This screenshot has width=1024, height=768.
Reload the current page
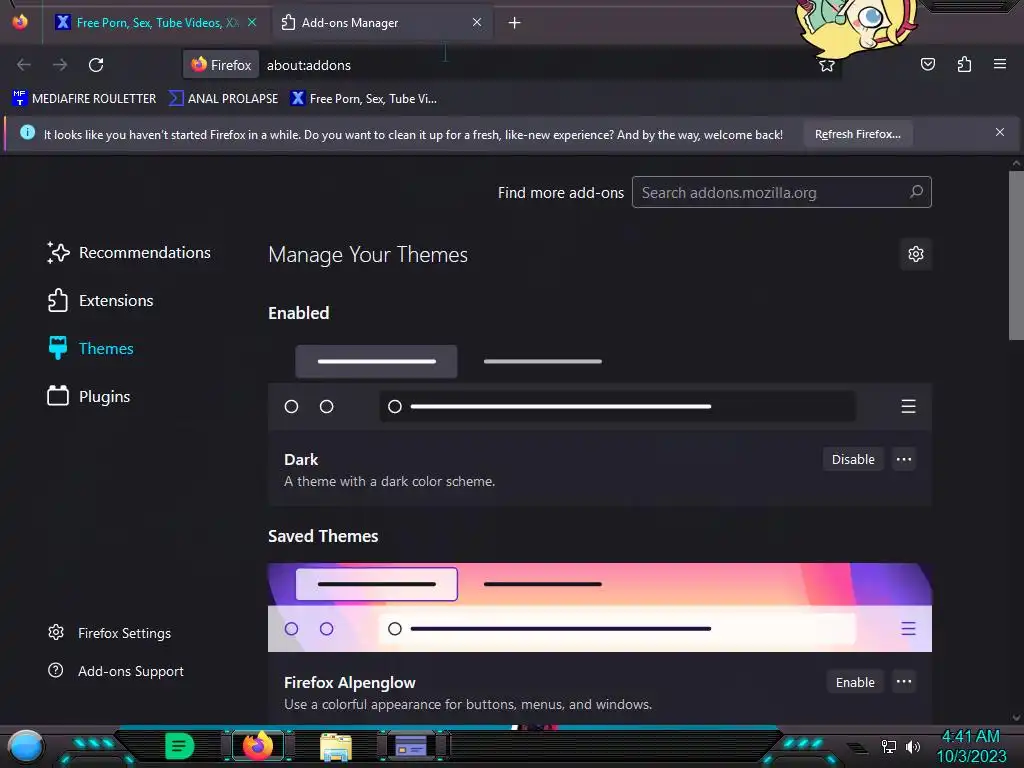[96, 65]
